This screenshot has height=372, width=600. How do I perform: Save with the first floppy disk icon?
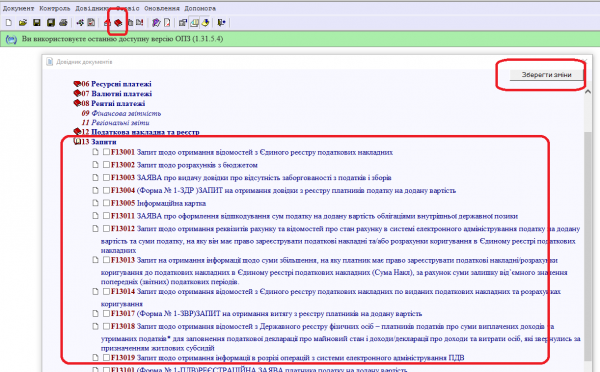36,23
